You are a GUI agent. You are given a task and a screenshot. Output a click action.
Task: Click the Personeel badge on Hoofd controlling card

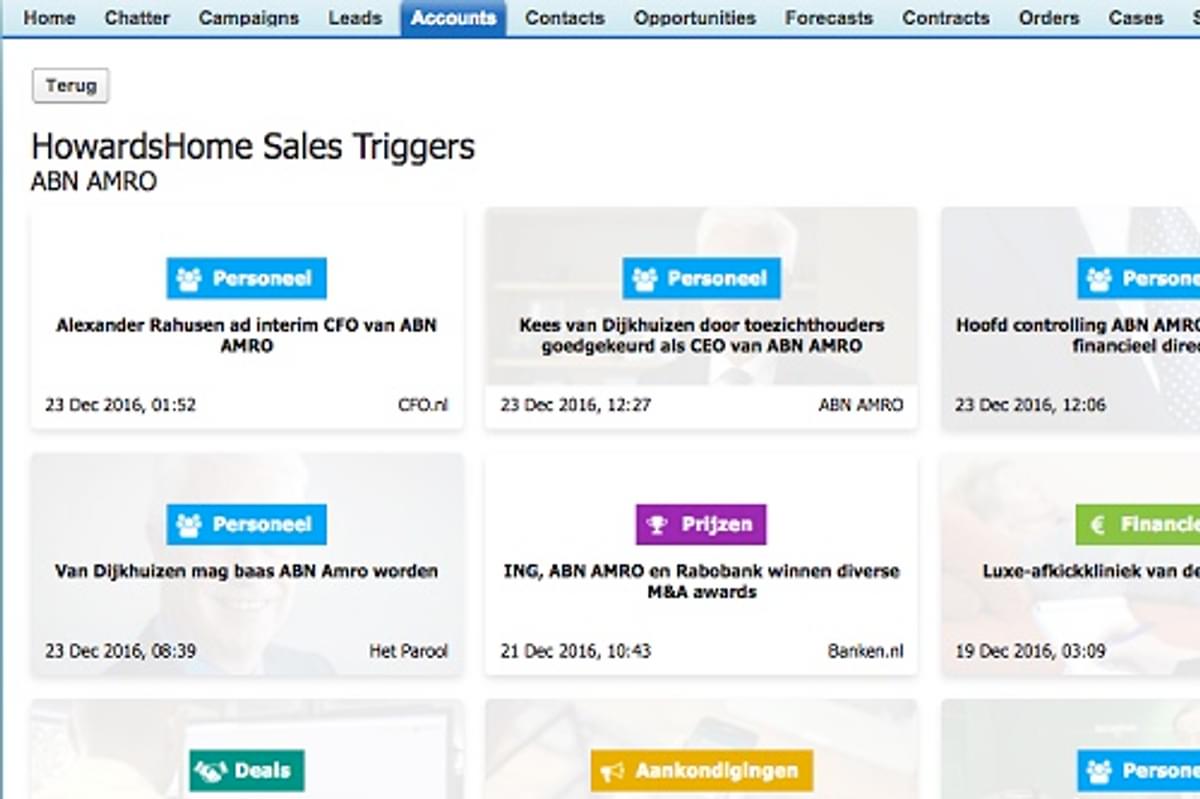pos(1138,278)
